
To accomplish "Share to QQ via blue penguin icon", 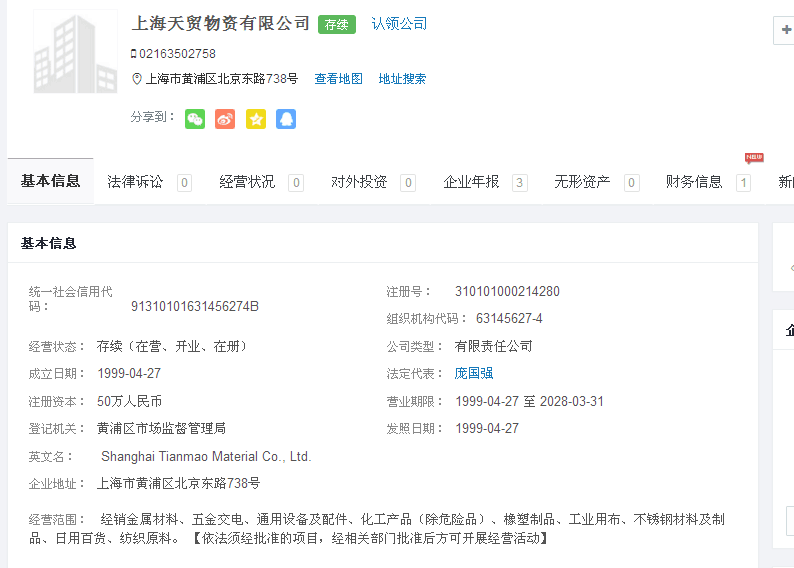I will [x=286, y=119].
